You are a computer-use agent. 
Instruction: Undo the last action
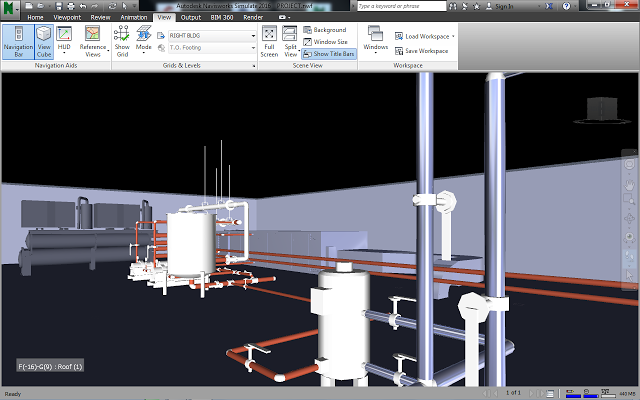[x=83, y=6]
